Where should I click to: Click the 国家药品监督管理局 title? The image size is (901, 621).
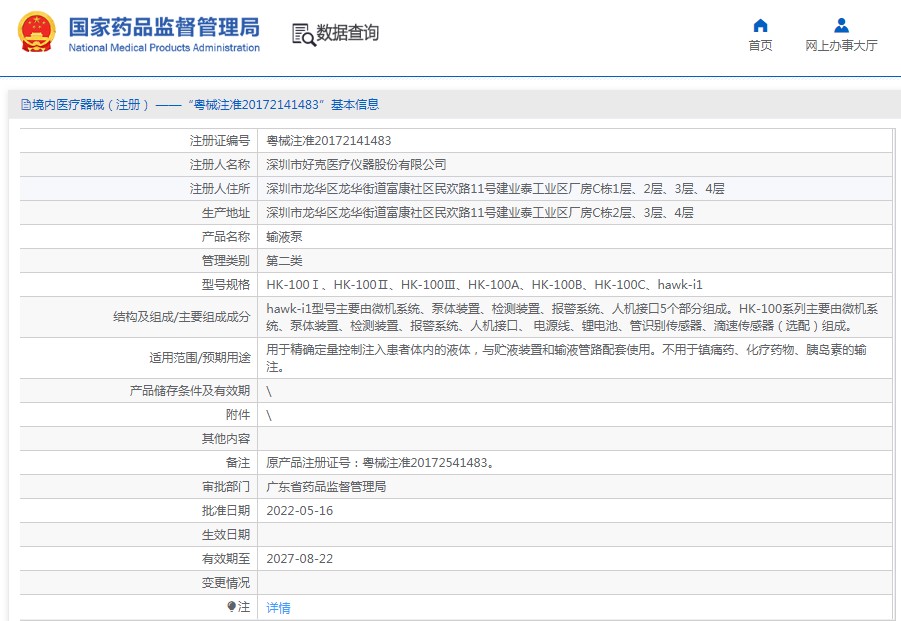[164, 27]
